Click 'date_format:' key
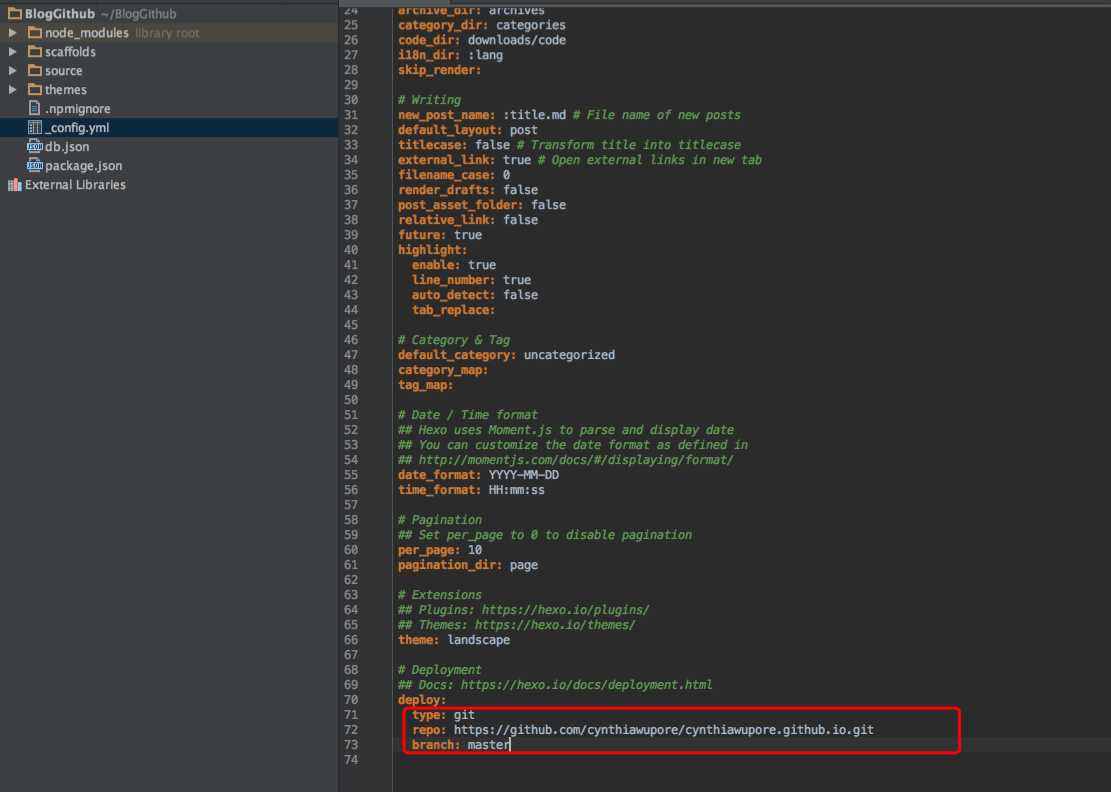1111x792 pixels. tap(439, 475)
